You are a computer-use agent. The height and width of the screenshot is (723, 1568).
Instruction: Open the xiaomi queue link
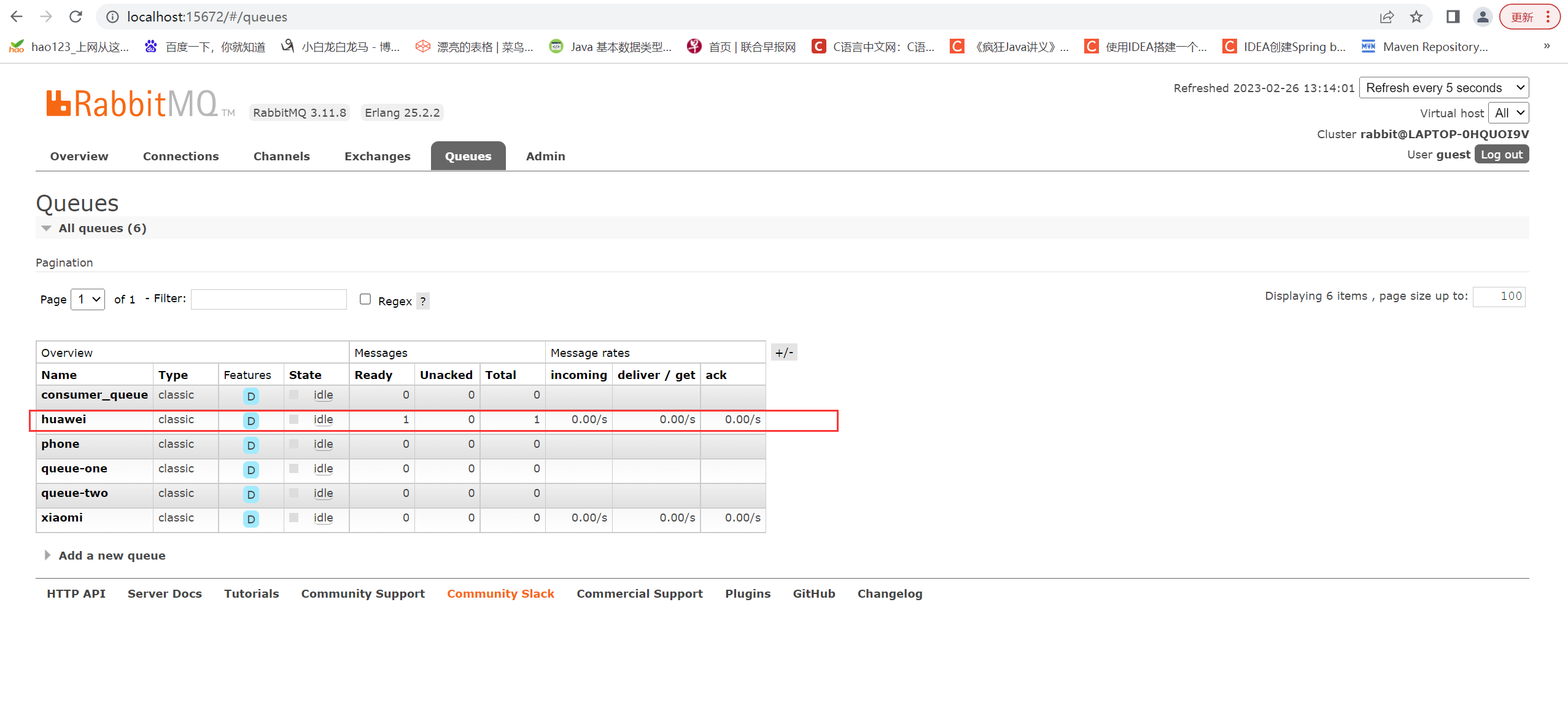click(x=62, y=517)
